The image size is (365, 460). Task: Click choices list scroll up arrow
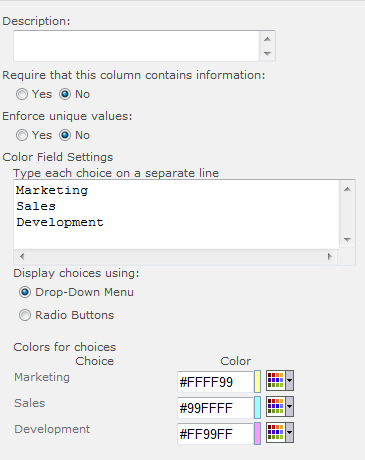(347, 189)
